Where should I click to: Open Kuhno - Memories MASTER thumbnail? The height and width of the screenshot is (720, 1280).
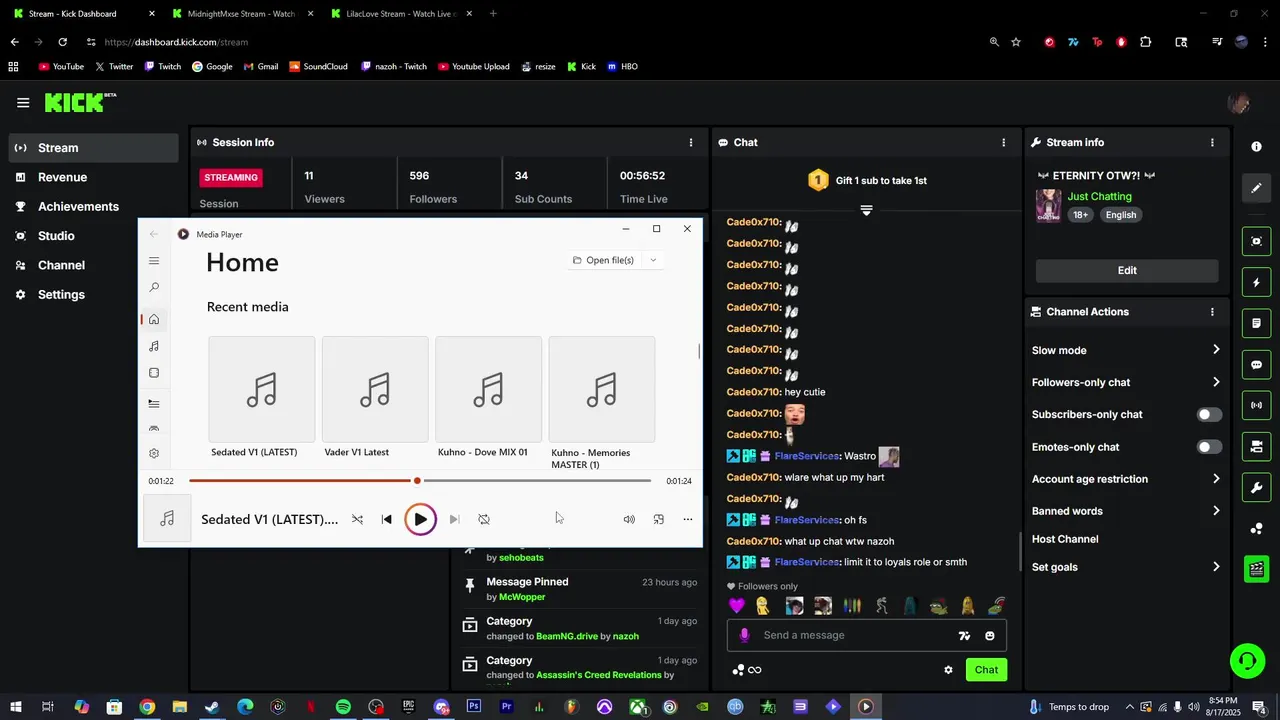[x=602, y=389]
